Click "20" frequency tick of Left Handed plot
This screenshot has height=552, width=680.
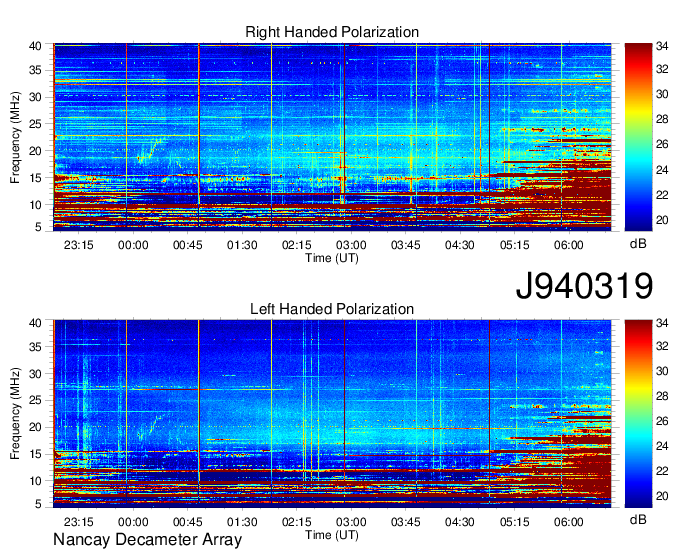tap(35, 428)
